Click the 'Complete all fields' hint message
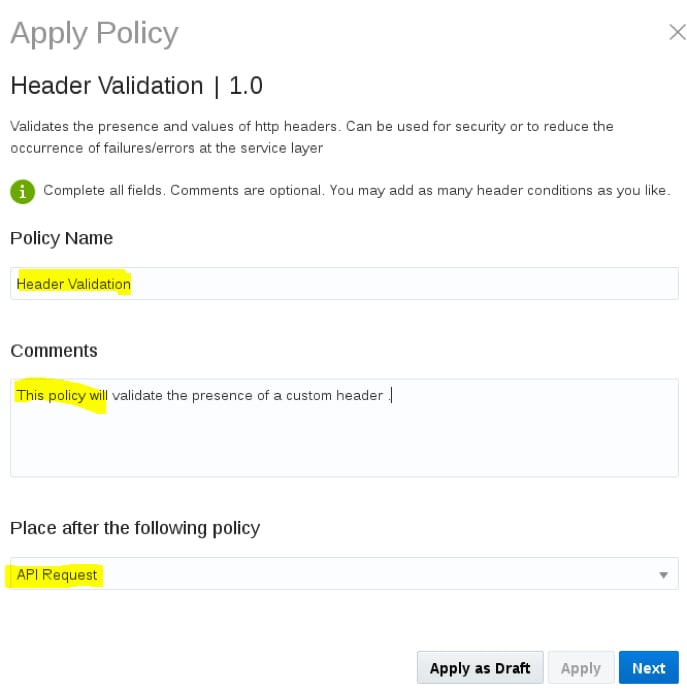The height and width of the screenshot is (691, 687). click(x=356, y=190)
